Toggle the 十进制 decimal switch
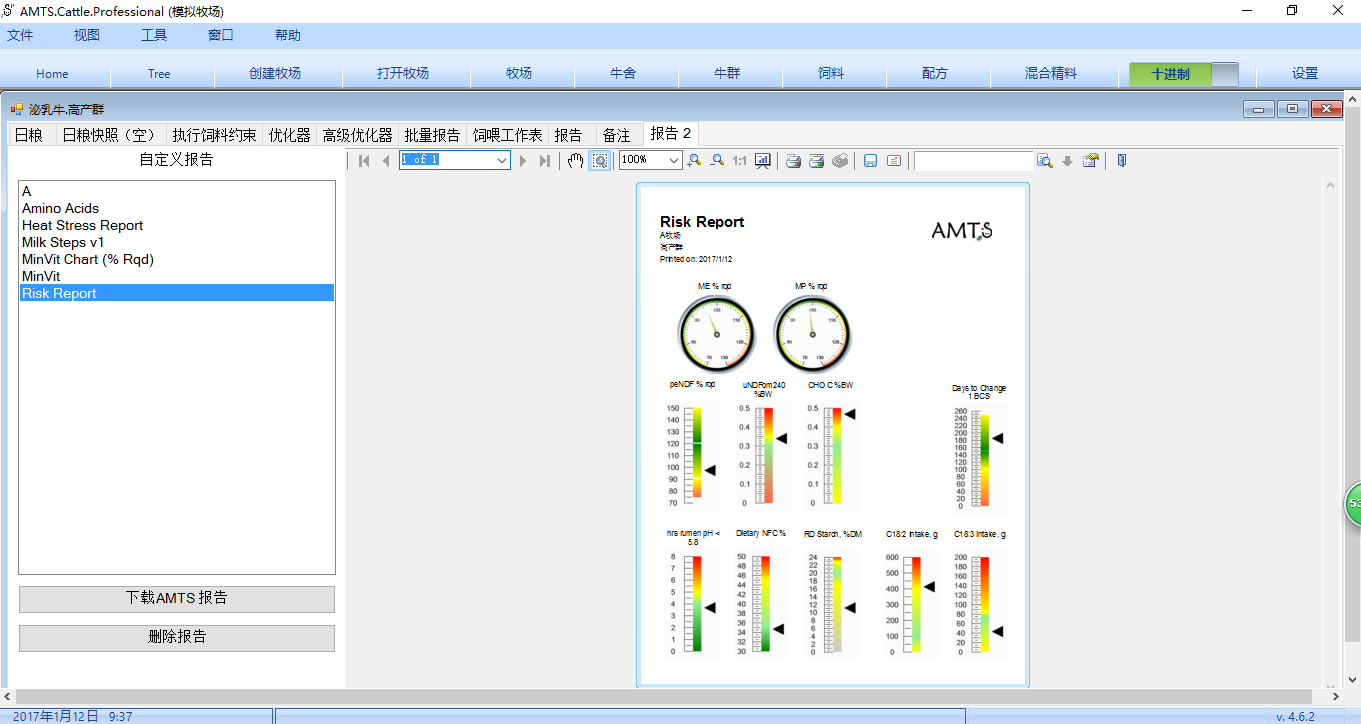The height and width of the screenshot is (724, 1361). [x=1184, y=74]
